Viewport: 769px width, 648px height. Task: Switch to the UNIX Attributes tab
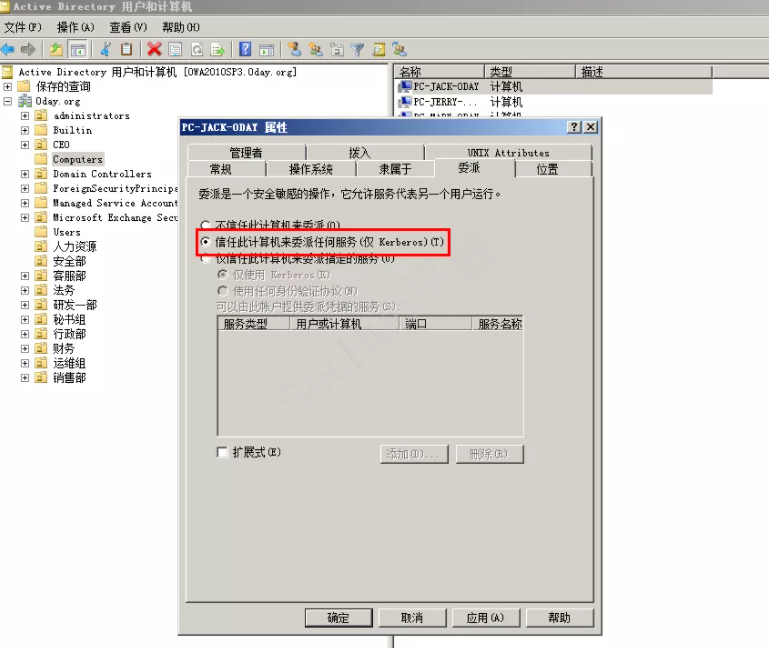[509, 153]
